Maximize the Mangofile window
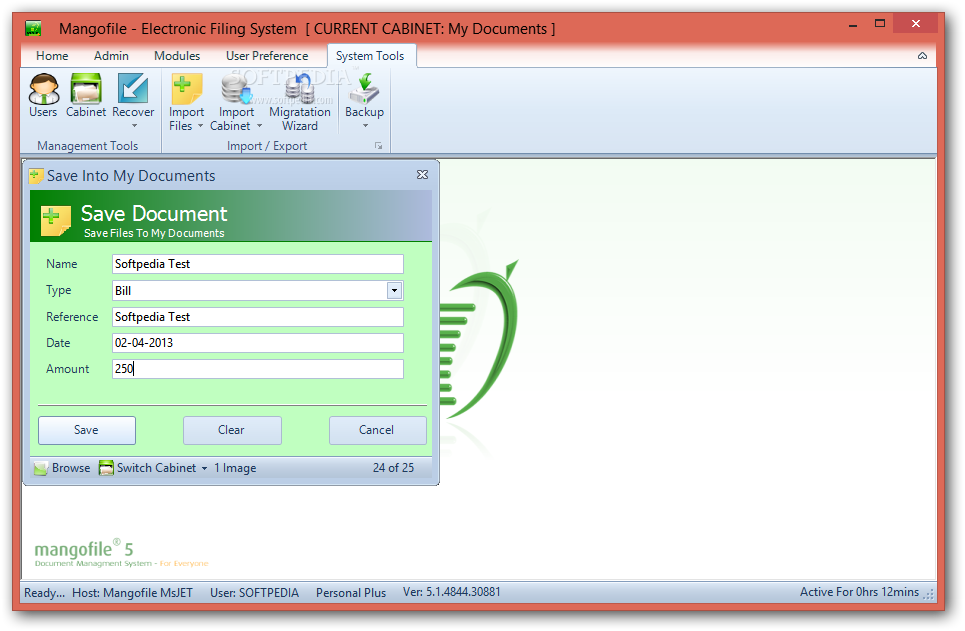Image resolution: width=965 pixels, height=631 pixels. (x=880, y=24)
